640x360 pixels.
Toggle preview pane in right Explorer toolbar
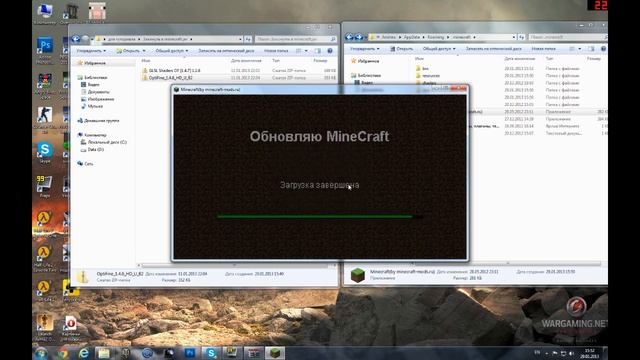click(591, 49)
